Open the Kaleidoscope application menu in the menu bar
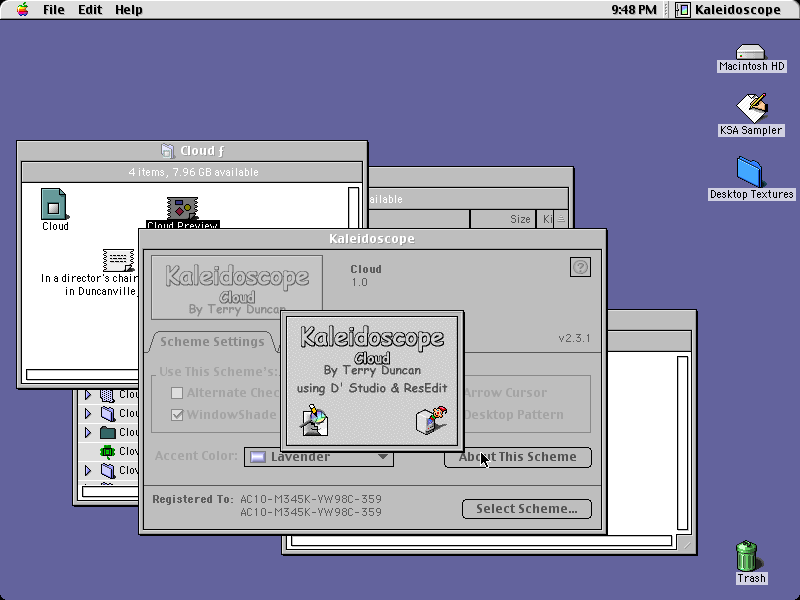 pos(730,10)
